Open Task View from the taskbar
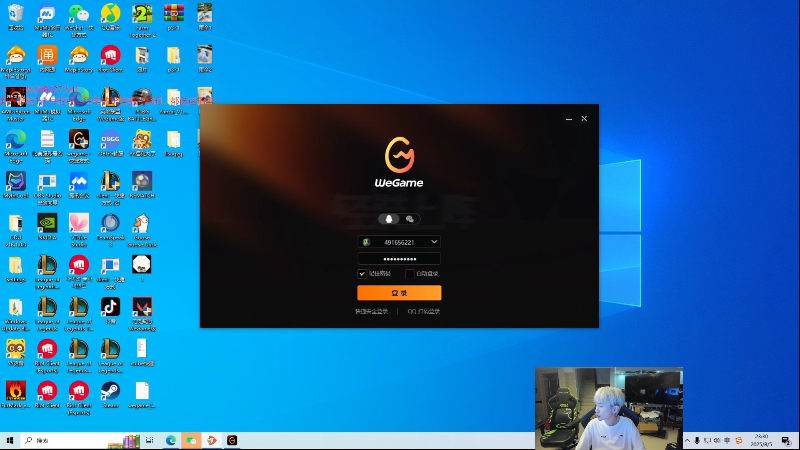The width and height of the screenshot is (800, 450). (x=150, y=440)
